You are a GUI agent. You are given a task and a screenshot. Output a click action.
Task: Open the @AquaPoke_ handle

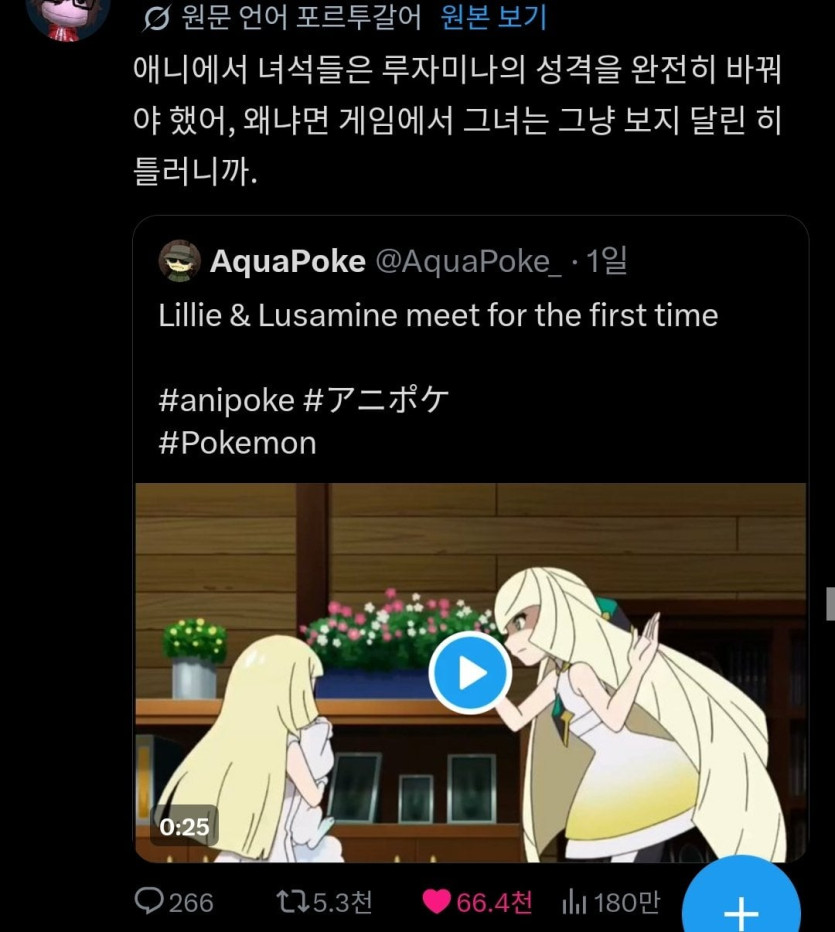coord(468,261)
